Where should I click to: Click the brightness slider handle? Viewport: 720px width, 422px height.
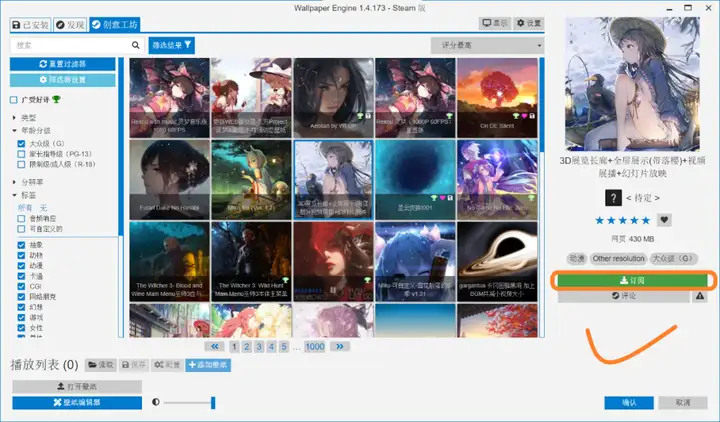213,403
